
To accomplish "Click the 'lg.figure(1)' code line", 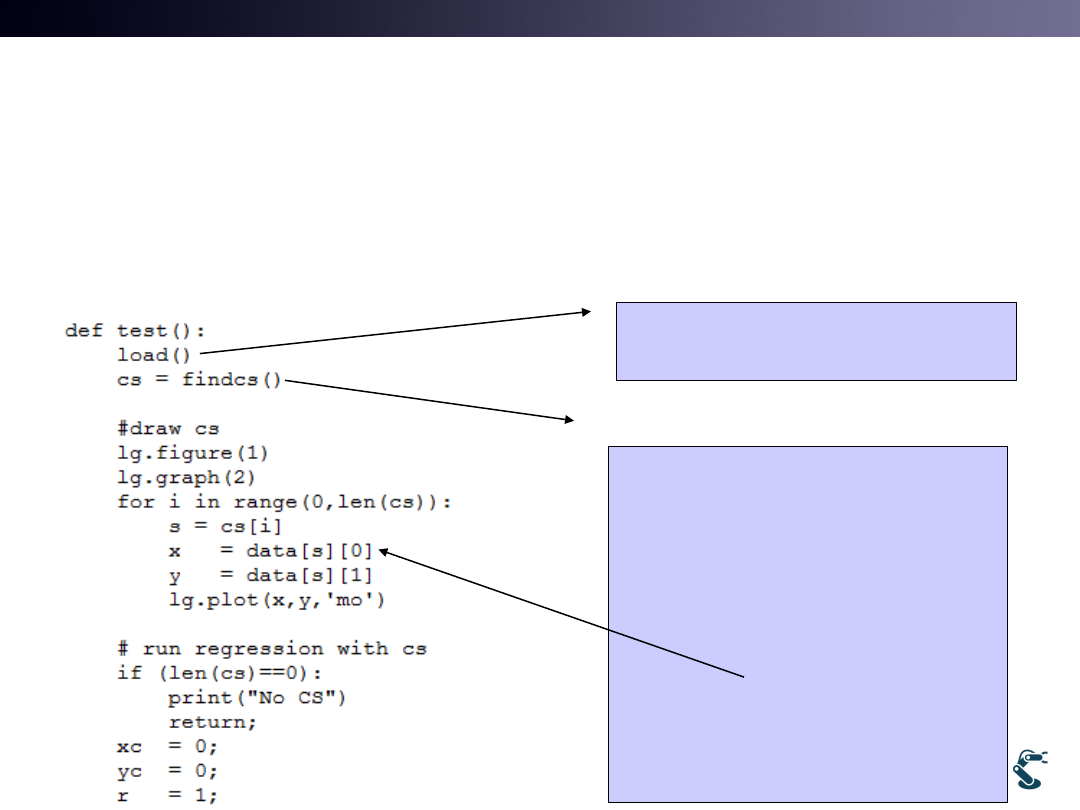I will click(192, 453).
